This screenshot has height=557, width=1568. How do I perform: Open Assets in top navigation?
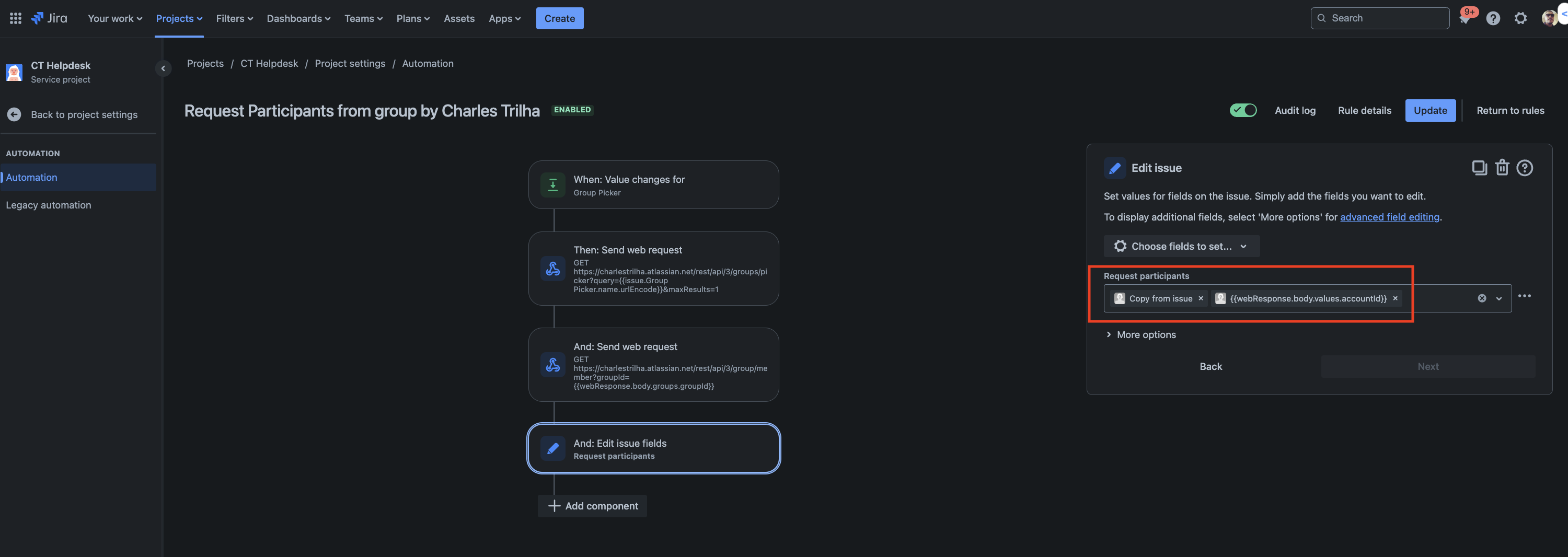point(459,18)
